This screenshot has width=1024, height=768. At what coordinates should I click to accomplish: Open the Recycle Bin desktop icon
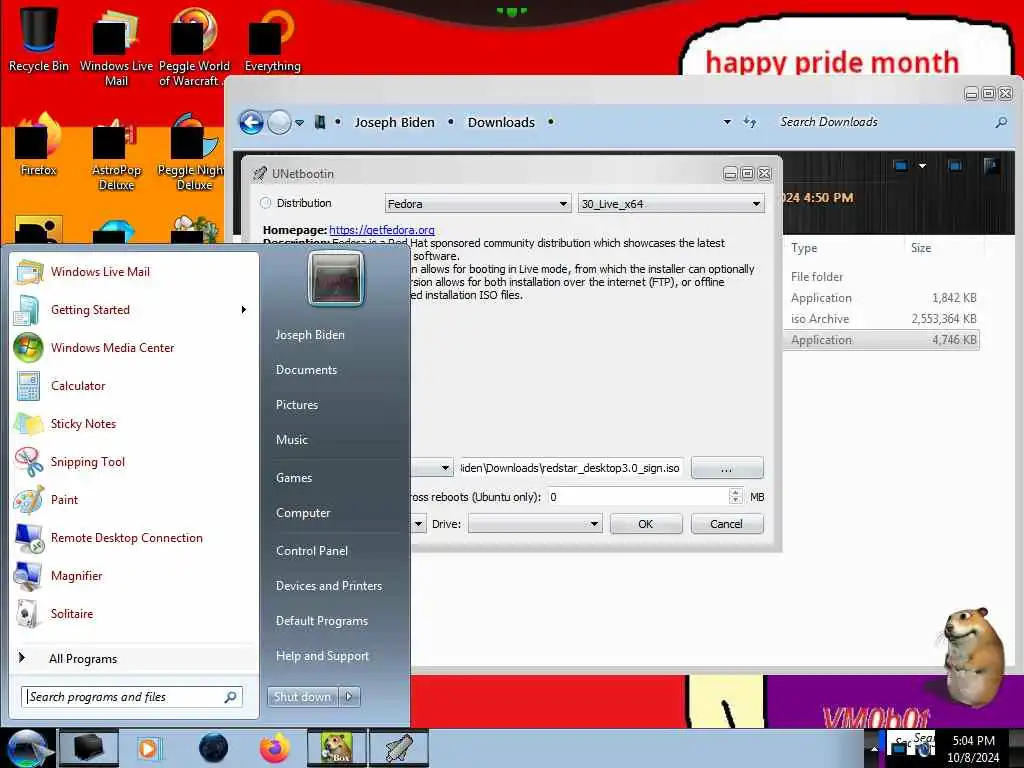38,39
